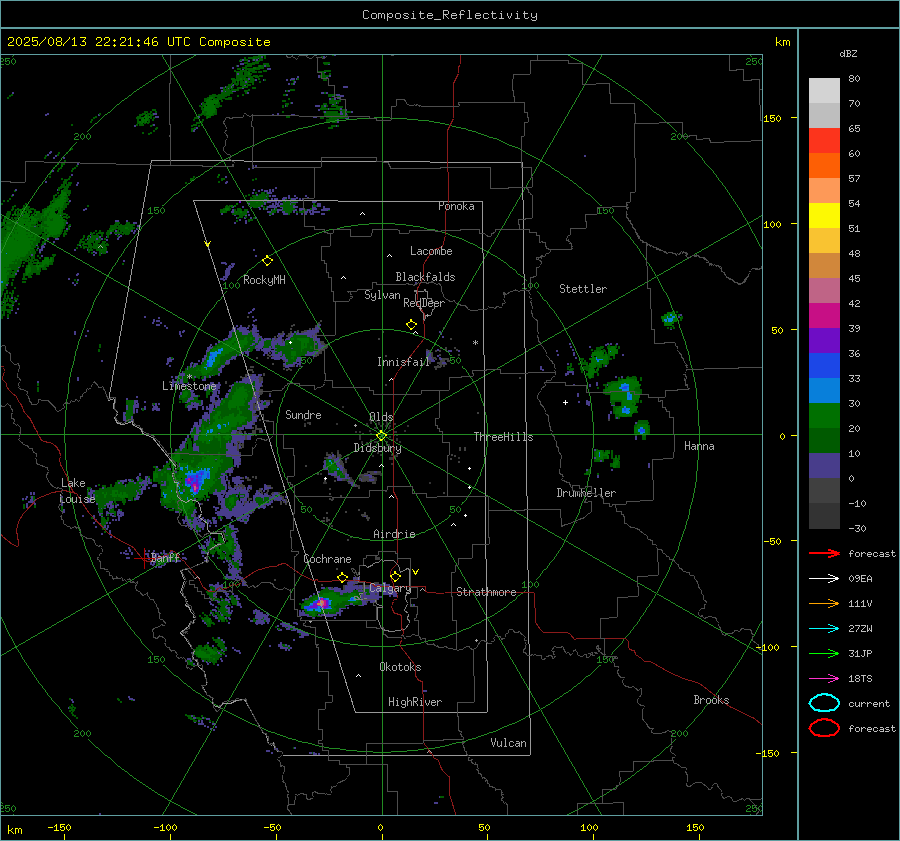Select the 33 dBZ blue color swatch
900x841 pixels.
coord(824,366)
